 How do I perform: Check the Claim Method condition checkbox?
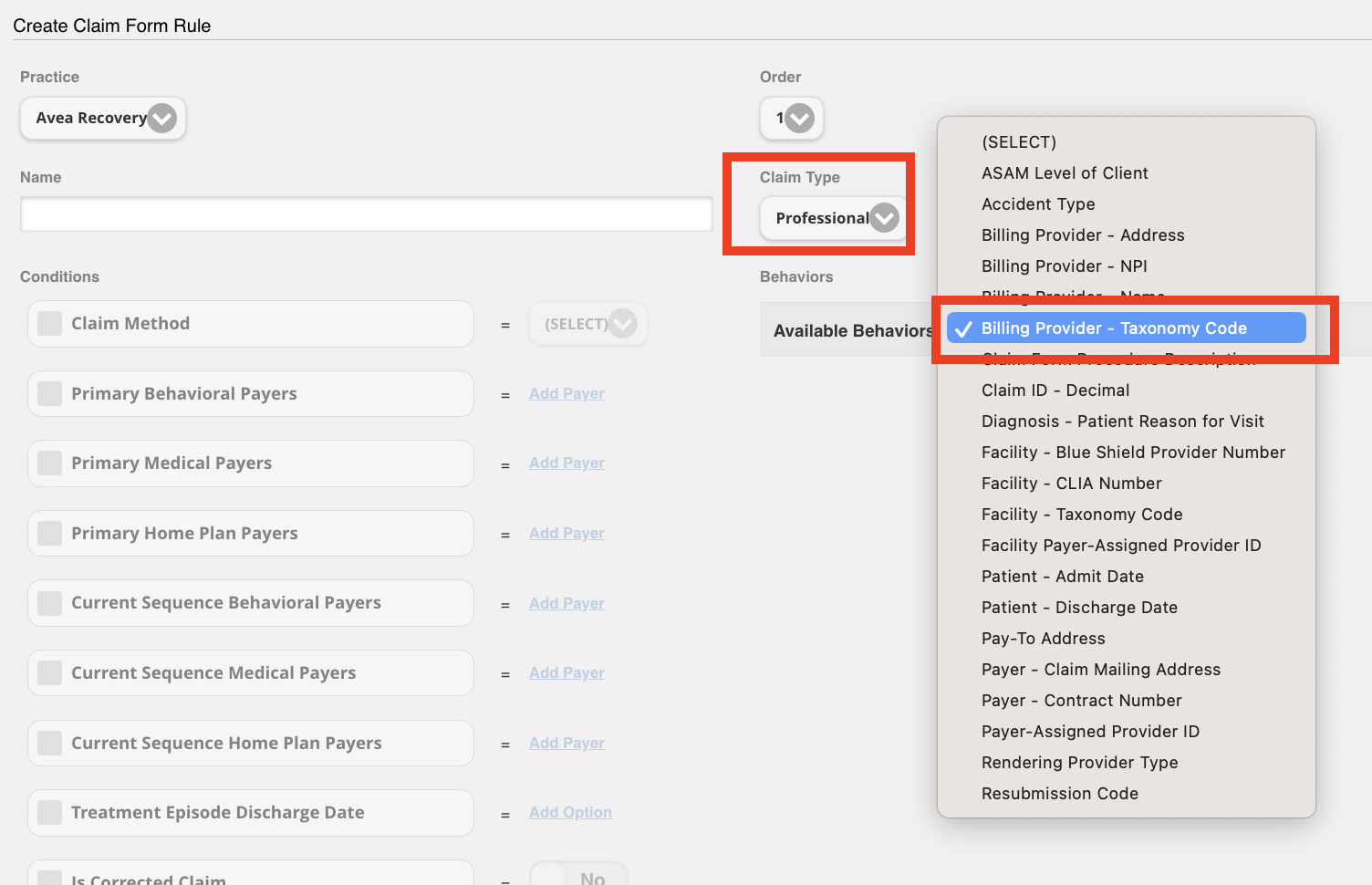pos(50,324)
